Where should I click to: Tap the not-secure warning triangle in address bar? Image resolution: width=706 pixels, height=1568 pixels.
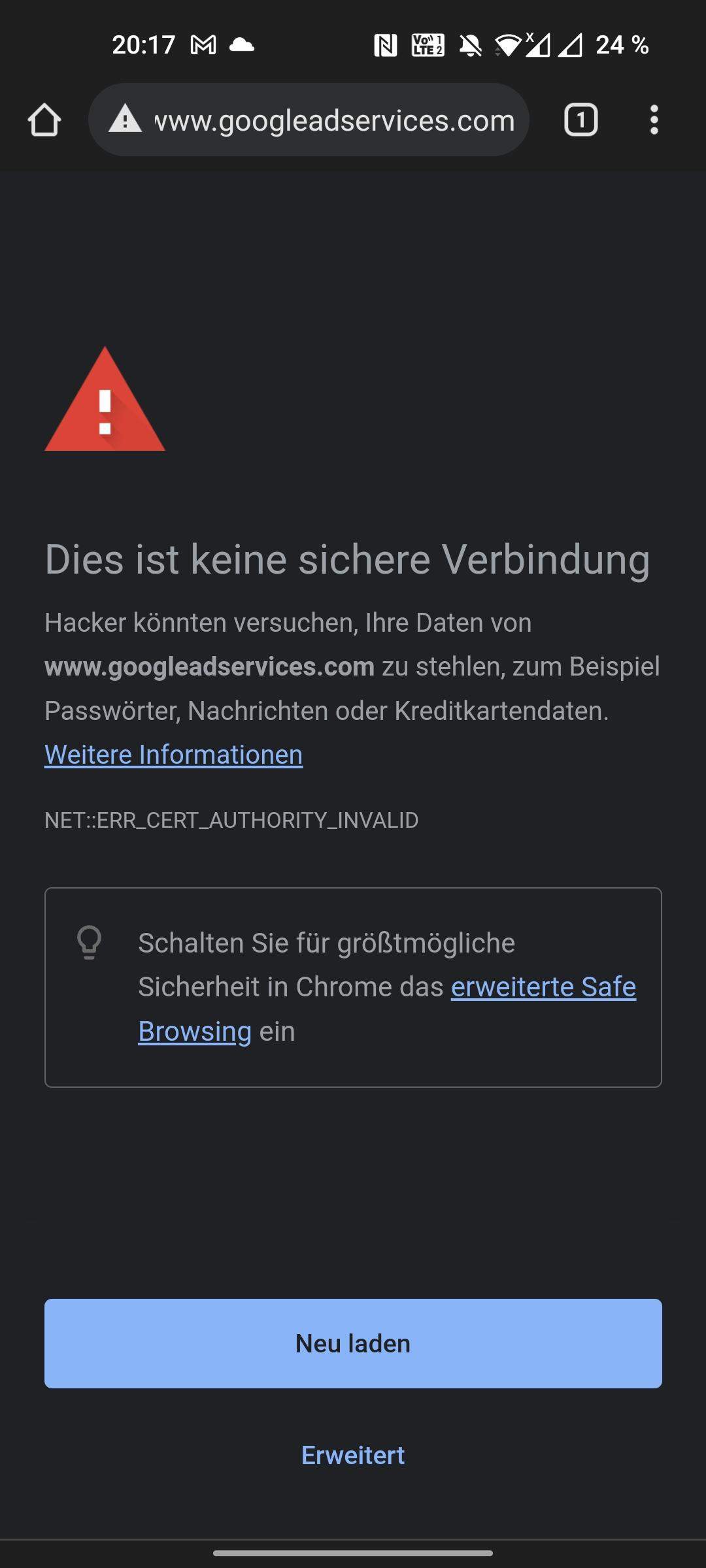pyautogui.click(x=125, y=120)
